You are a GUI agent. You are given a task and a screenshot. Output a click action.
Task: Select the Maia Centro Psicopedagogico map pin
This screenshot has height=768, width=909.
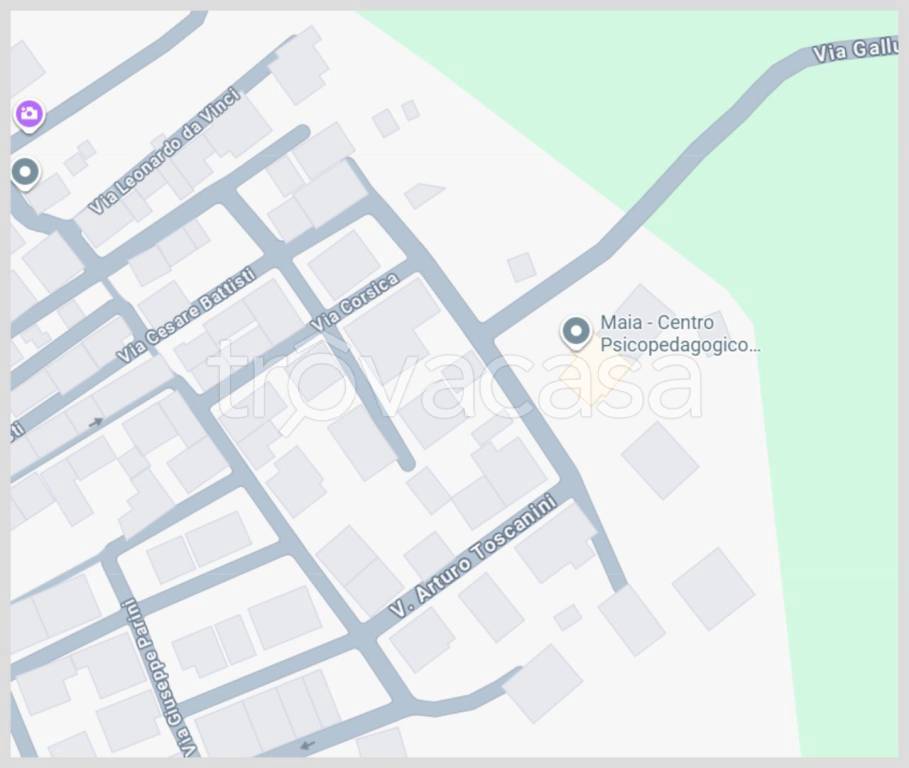click(576, 333)
